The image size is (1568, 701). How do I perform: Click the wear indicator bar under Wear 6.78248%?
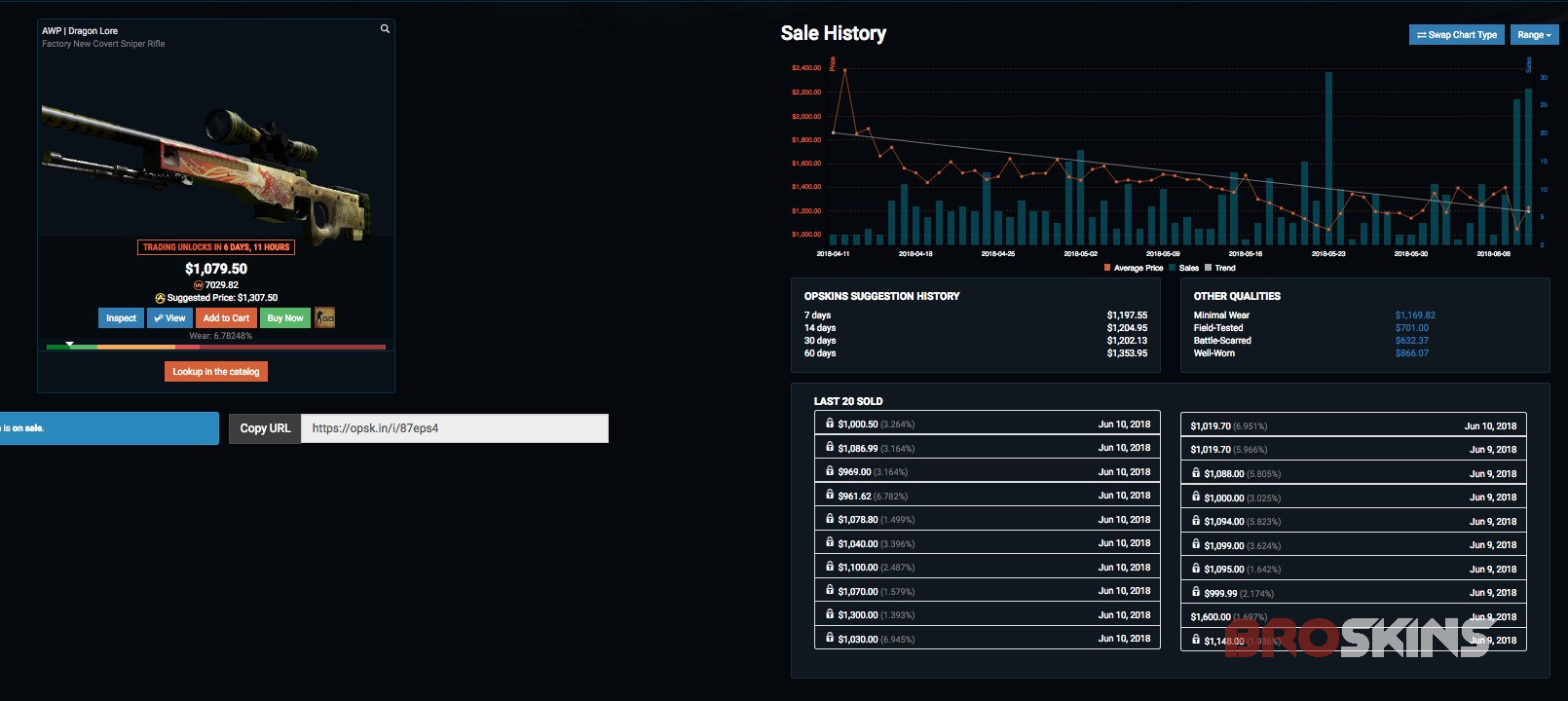[x=216, y=347]
